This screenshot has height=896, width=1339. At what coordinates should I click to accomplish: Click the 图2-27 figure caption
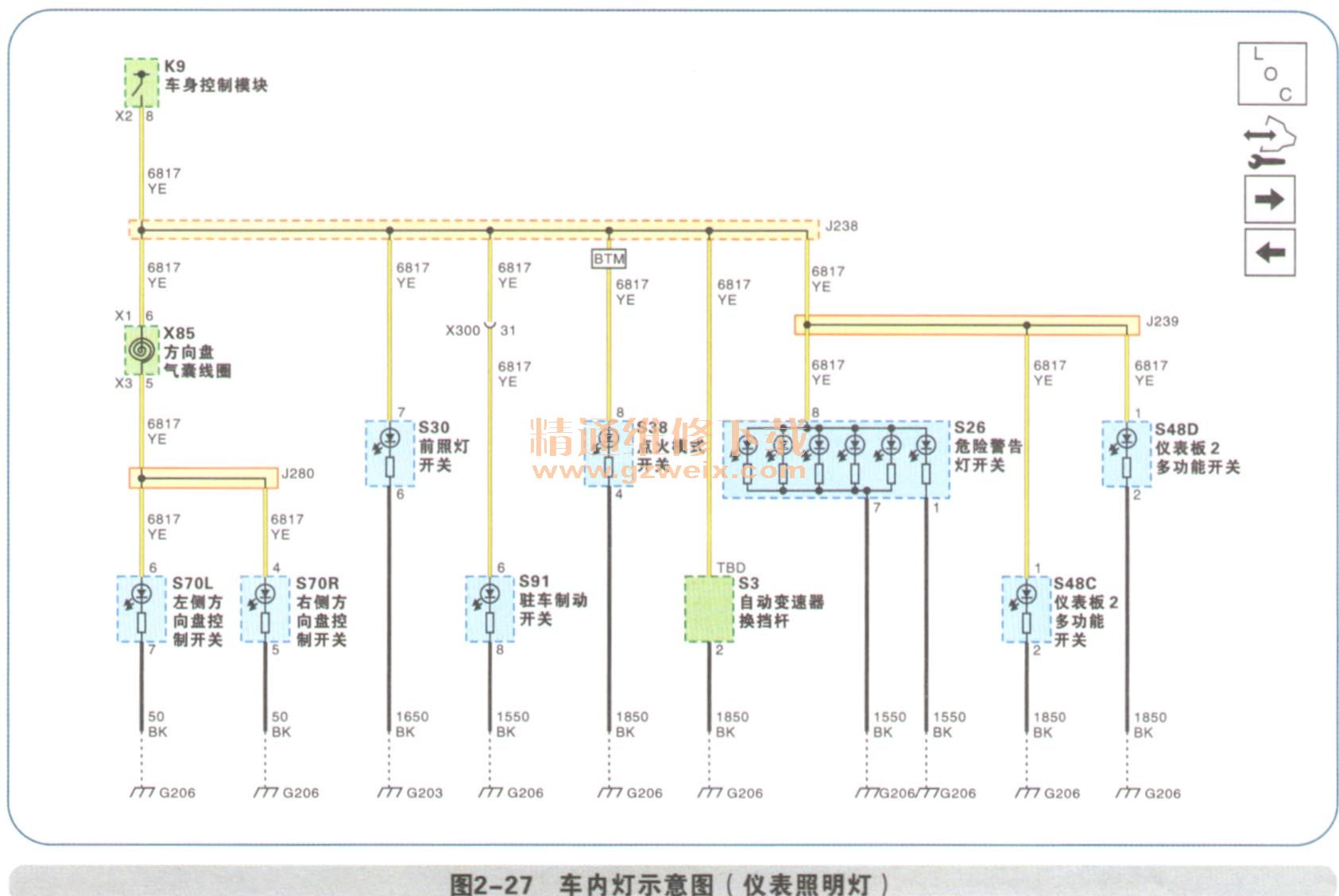tap(669, 884)
